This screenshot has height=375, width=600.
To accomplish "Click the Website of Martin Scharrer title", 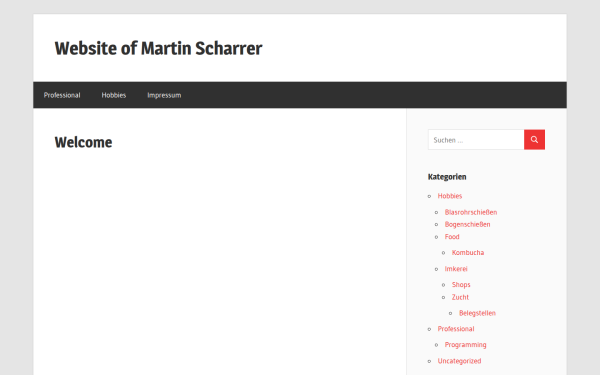I will [158, 49].
